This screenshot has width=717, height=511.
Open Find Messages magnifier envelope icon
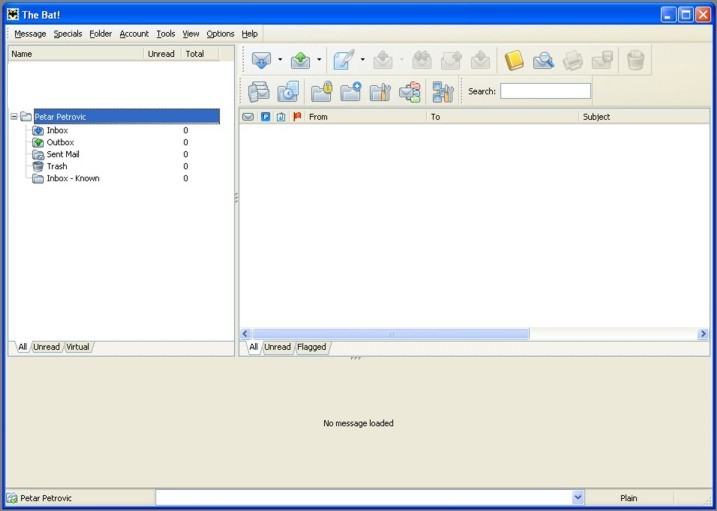click(x=543, y=60)
